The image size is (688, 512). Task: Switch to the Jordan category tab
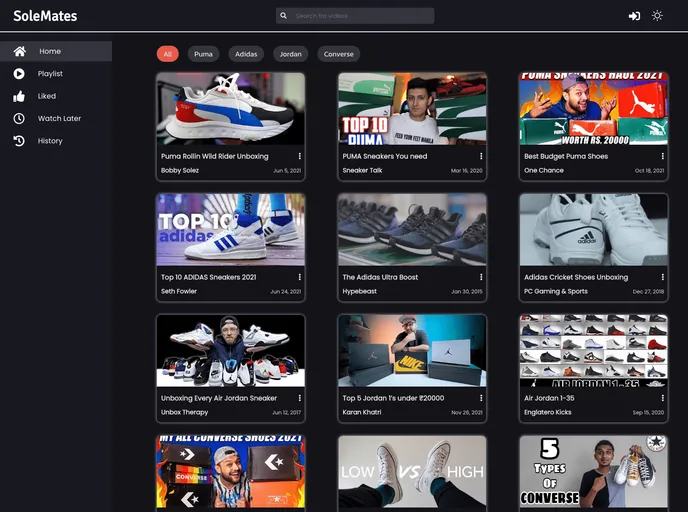[290, 54]
